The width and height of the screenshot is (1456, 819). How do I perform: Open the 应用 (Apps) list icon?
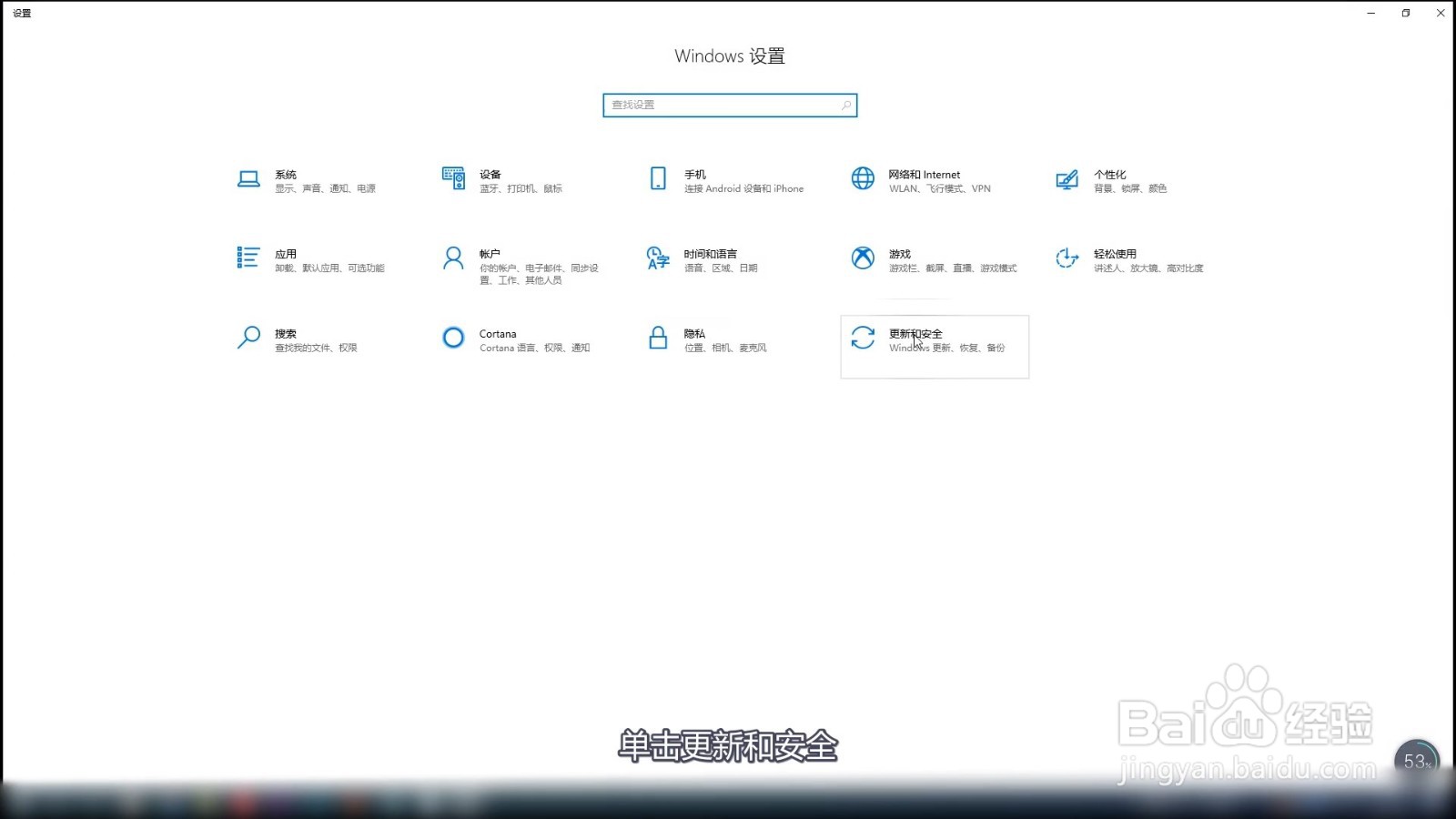click(248, 258)
